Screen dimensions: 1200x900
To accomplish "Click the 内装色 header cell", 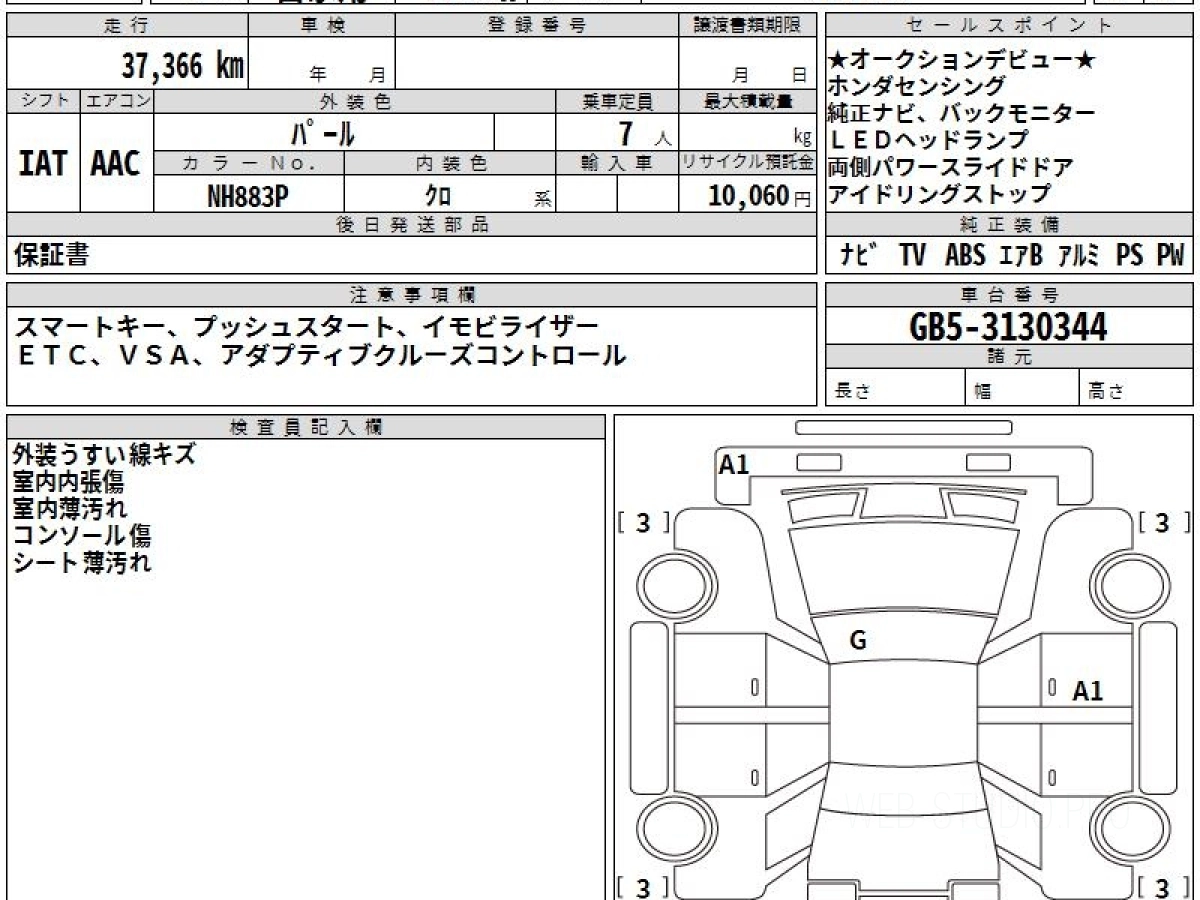I will pyautogui.click(x=450, y=163).
